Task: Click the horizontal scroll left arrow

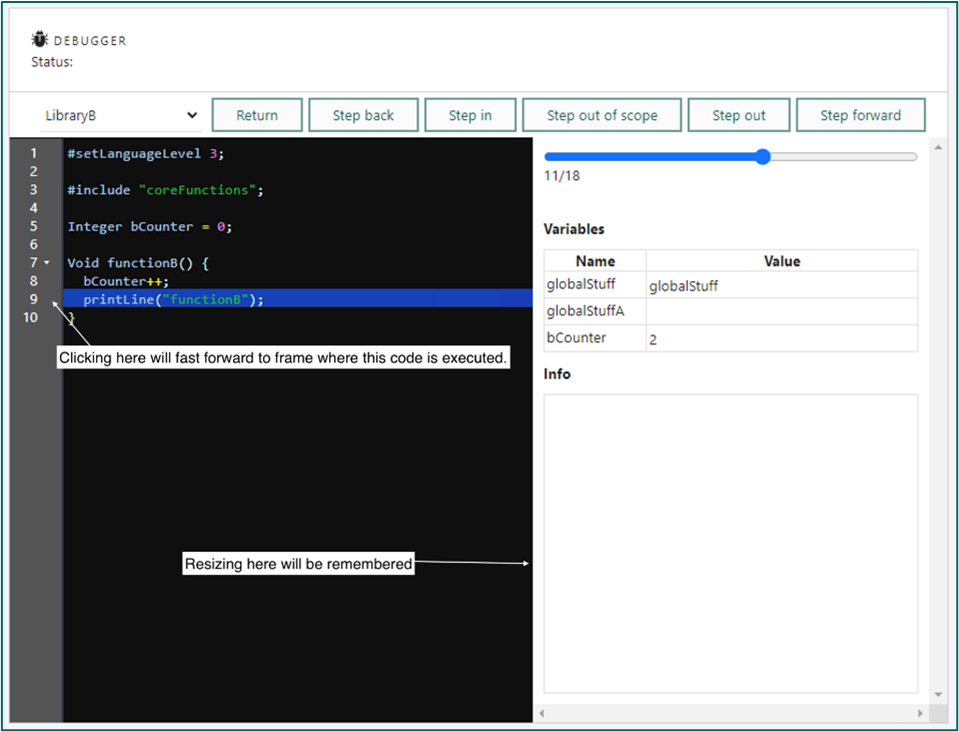Action: (541, 713)
